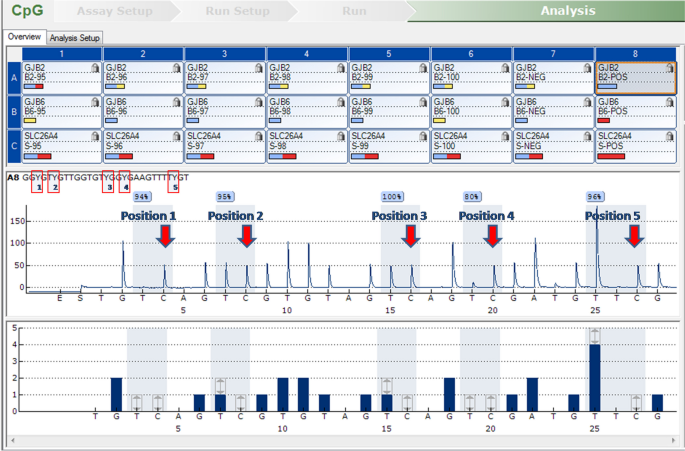Click the lock icon in well SLC26A4 S-95

point(95,136)
